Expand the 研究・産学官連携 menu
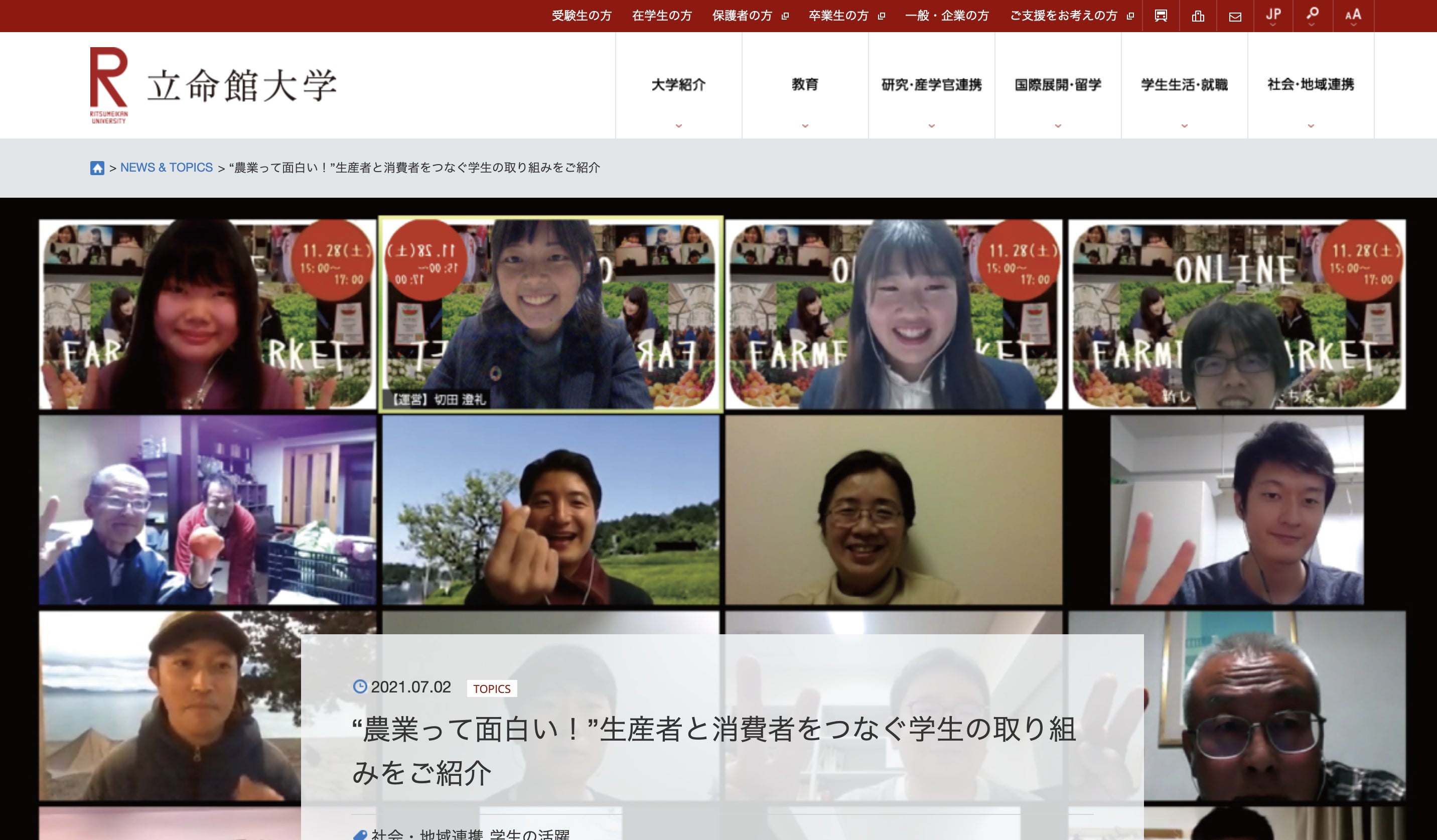 [x=931, y=85]
